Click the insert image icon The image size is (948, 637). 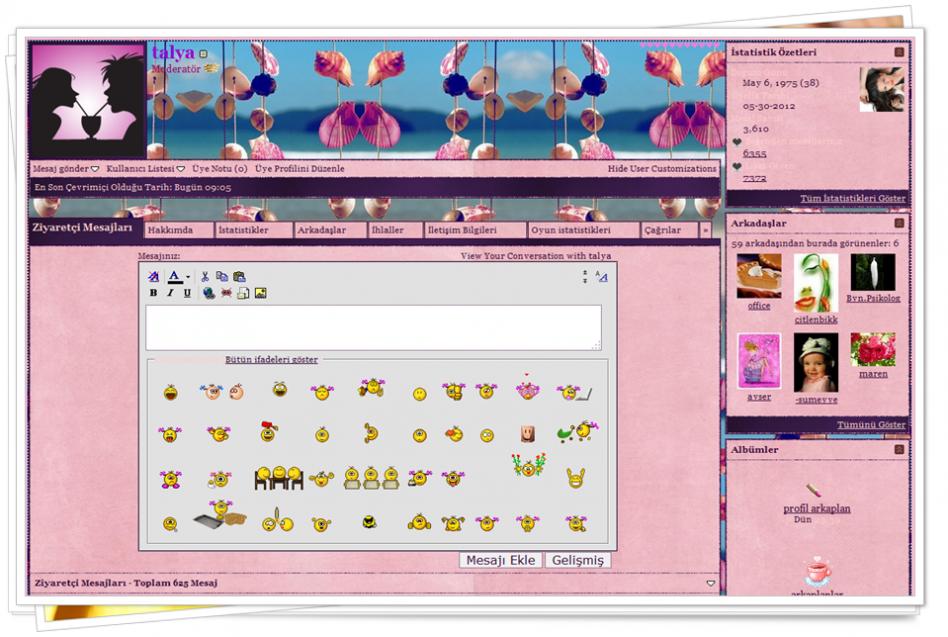(260, 293)
